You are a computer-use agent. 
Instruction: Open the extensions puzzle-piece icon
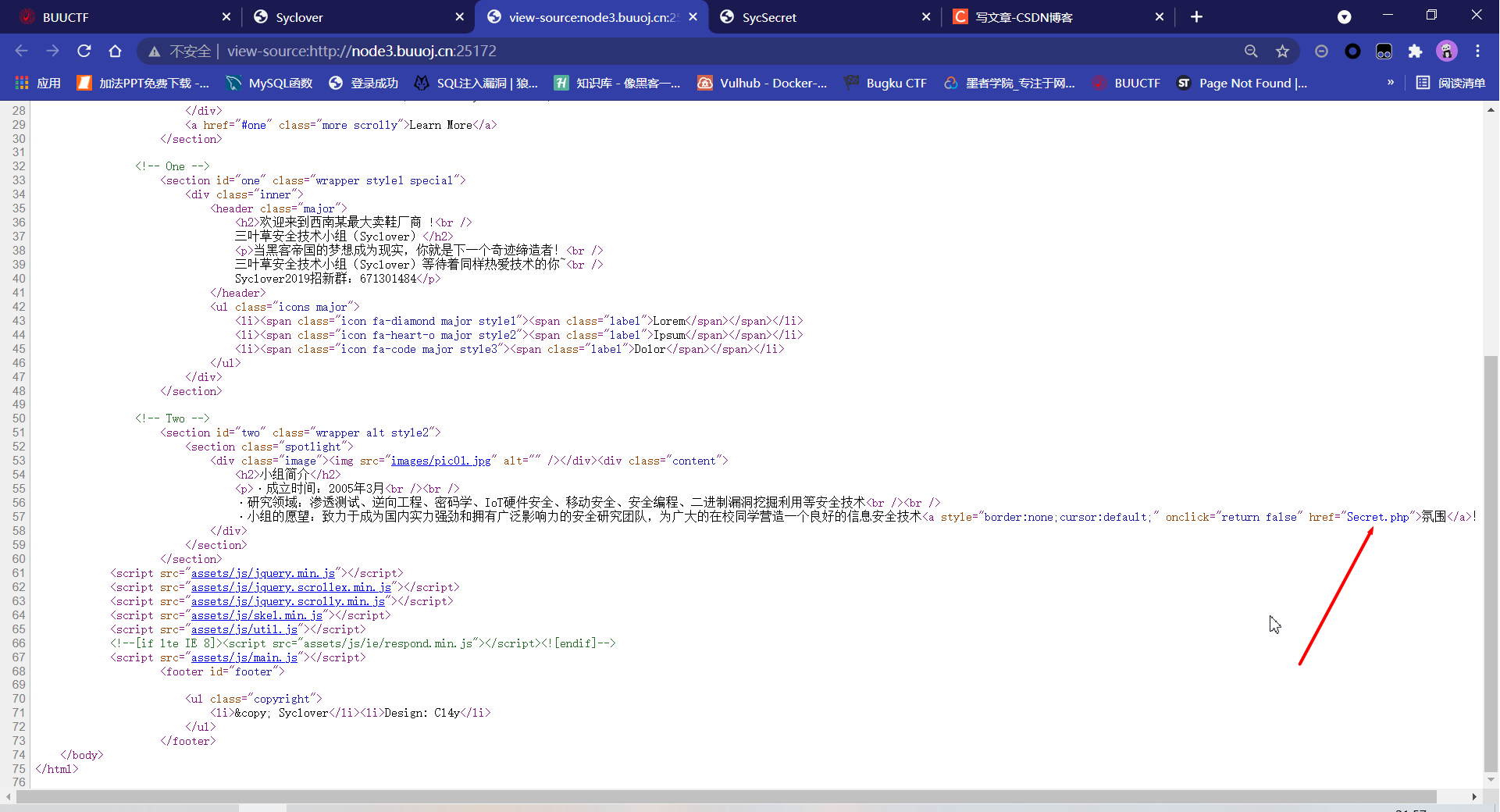(1416, 52)
